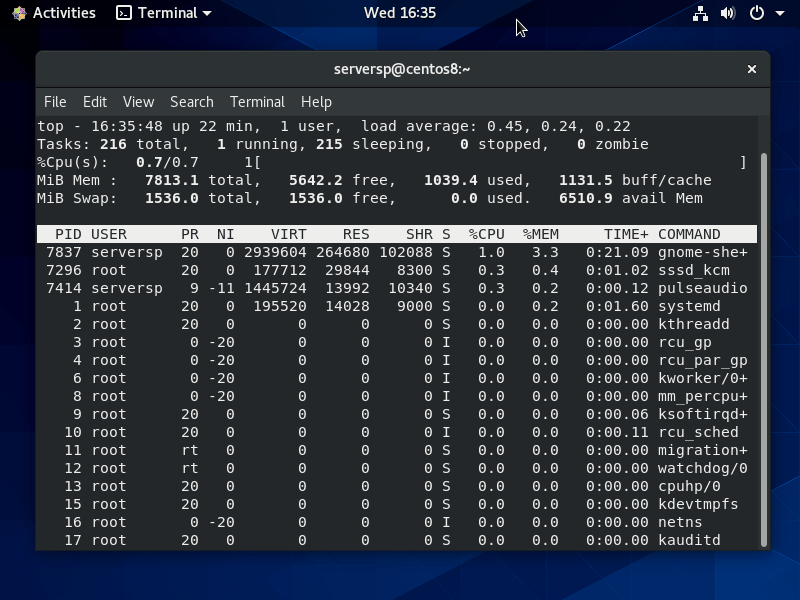Click the Terminal app icon in top bar
This screenshot has width=800, height=600.
tap(124, 13)
